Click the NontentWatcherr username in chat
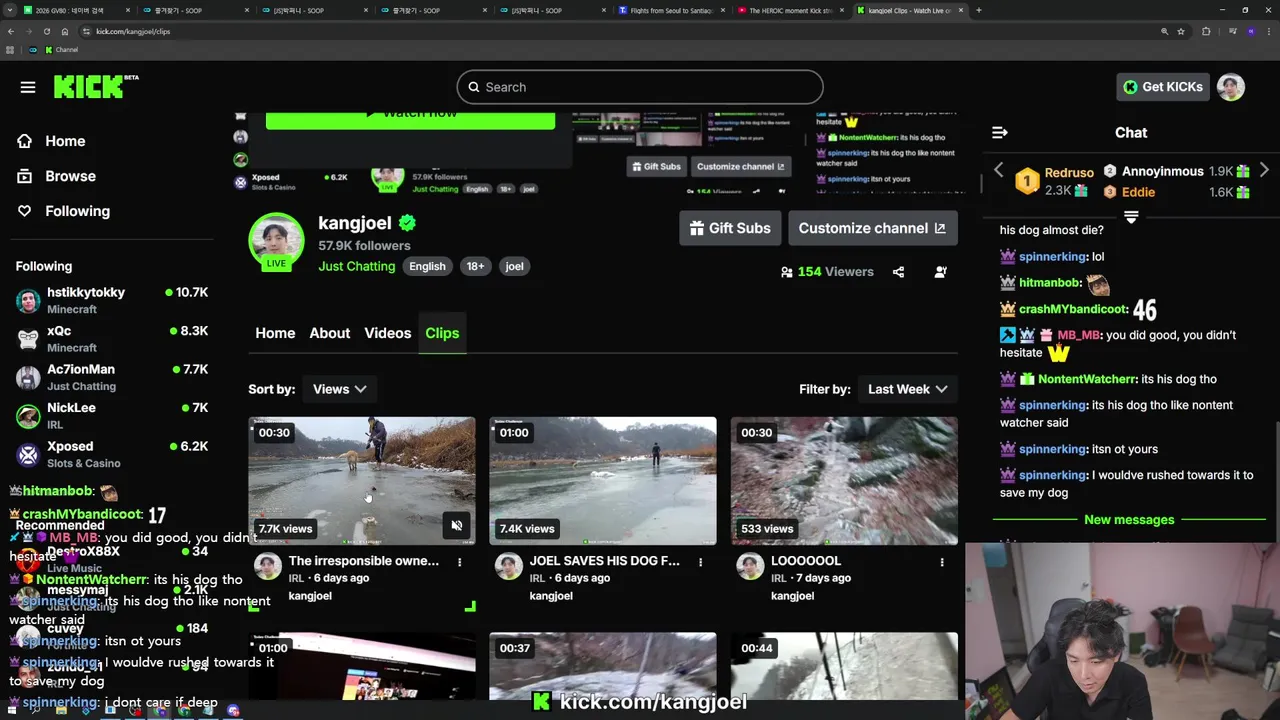The height and width of the screenshot is (720, 1280). tap(1088, 379)
